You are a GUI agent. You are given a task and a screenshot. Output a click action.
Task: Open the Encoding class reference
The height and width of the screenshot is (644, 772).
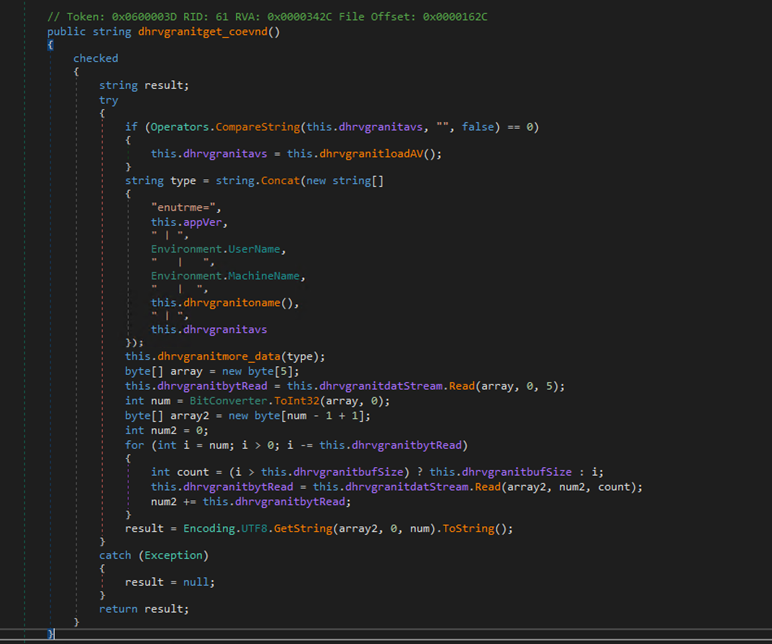[209, 529]
